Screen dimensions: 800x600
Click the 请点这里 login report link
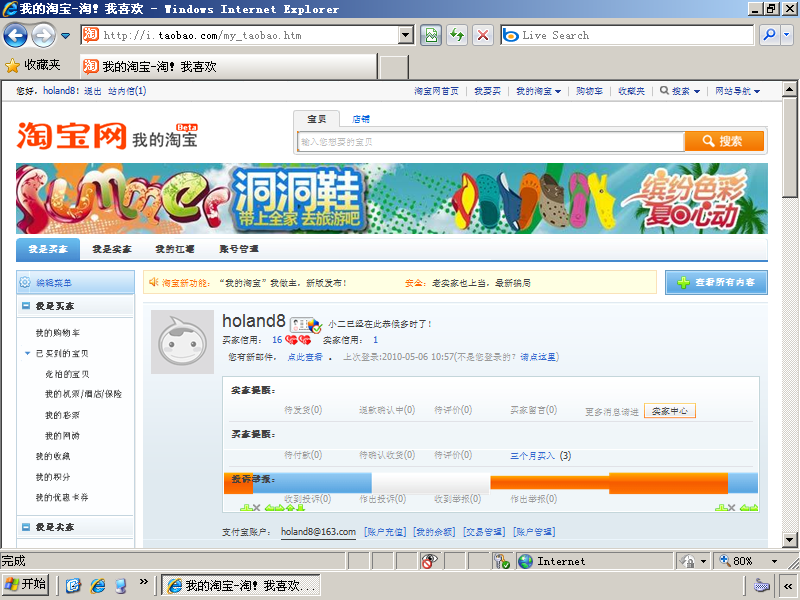click(x=538, y=357)
